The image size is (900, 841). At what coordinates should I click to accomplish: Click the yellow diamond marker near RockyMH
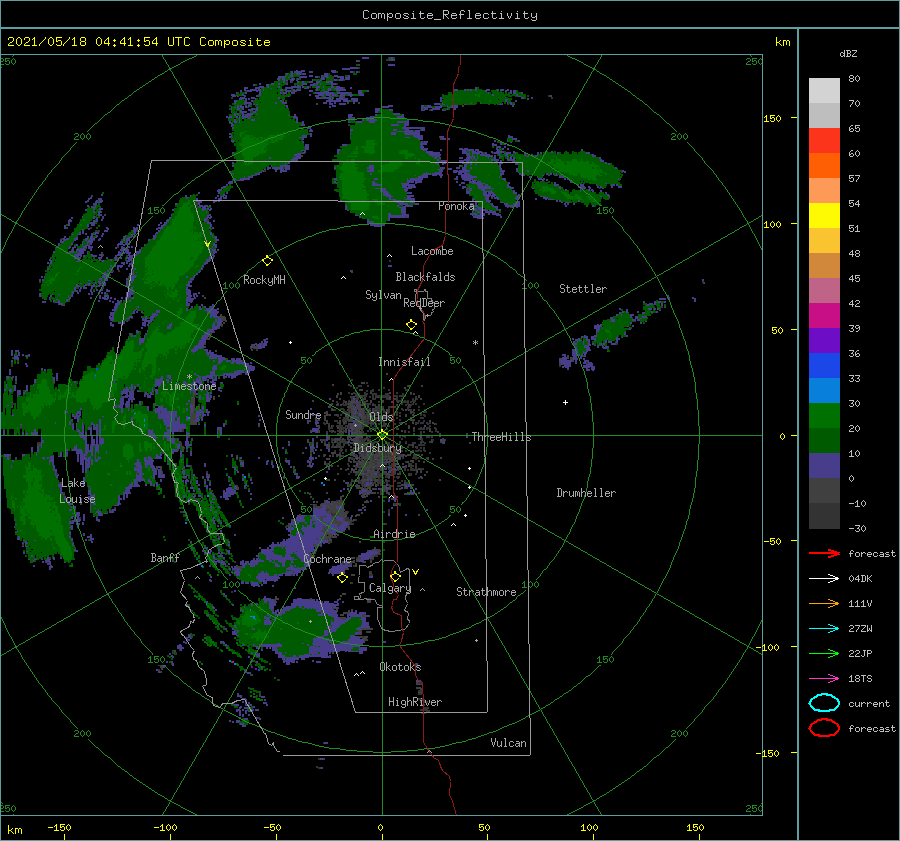pyautogui.click(x=267, y=261)
